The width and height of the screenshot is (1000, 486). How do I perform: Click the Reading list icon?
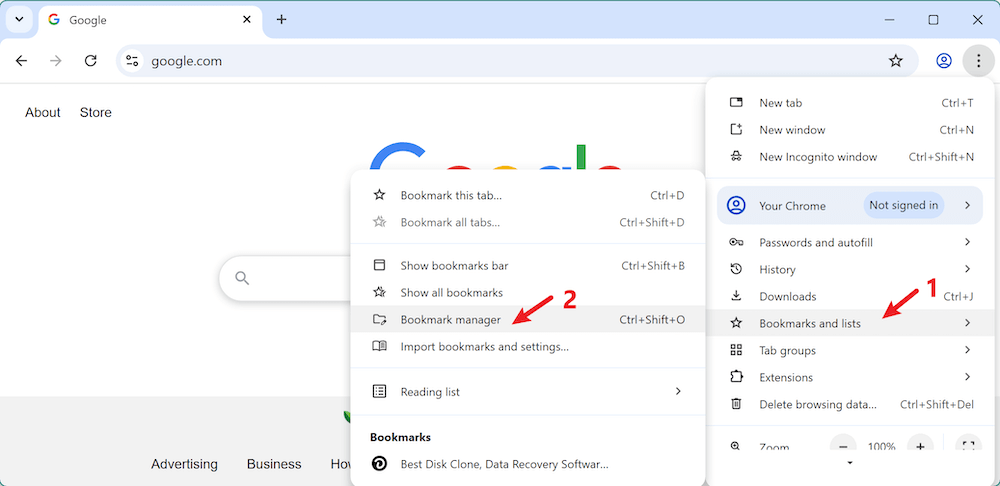pyautogui.click(x=379, y=391)
